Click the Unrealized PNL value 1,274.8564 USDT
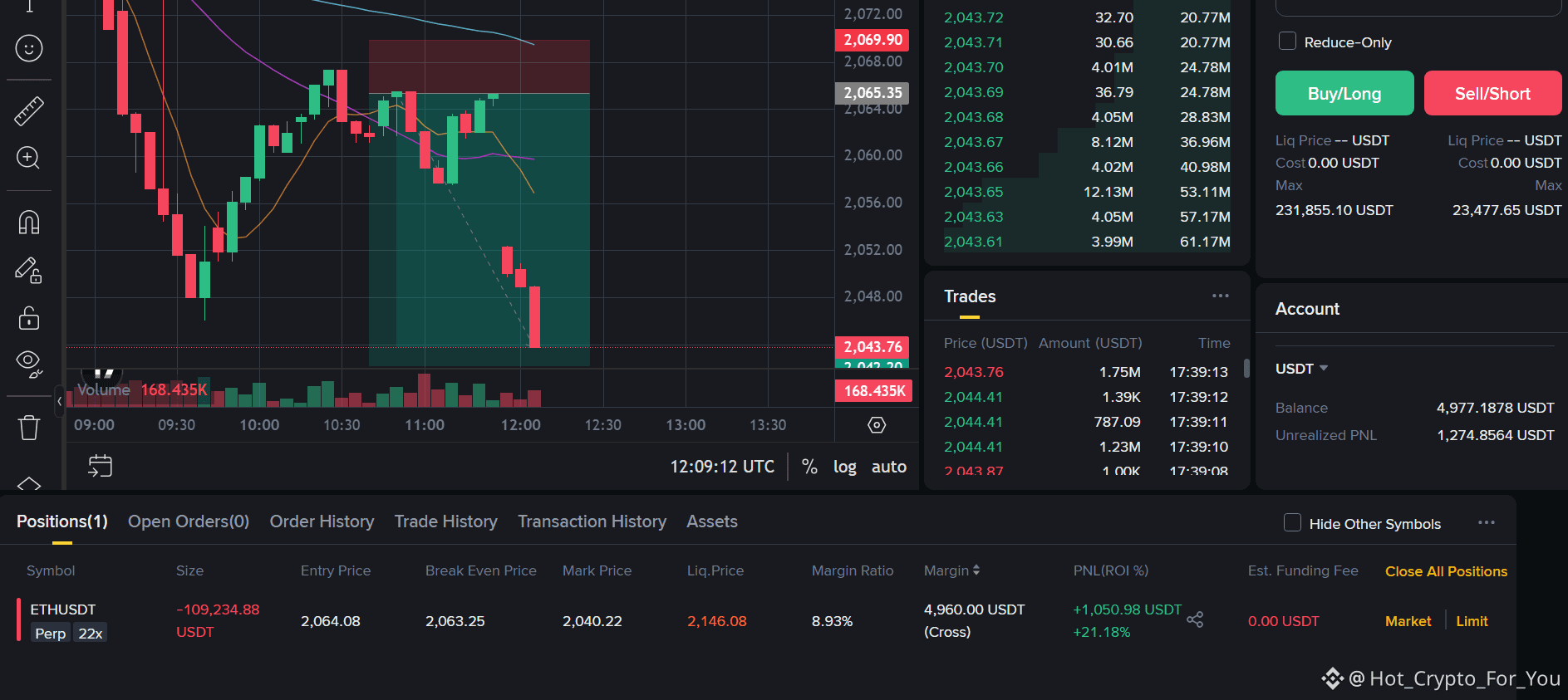The image size is (1568, 700). [1495, 435]
